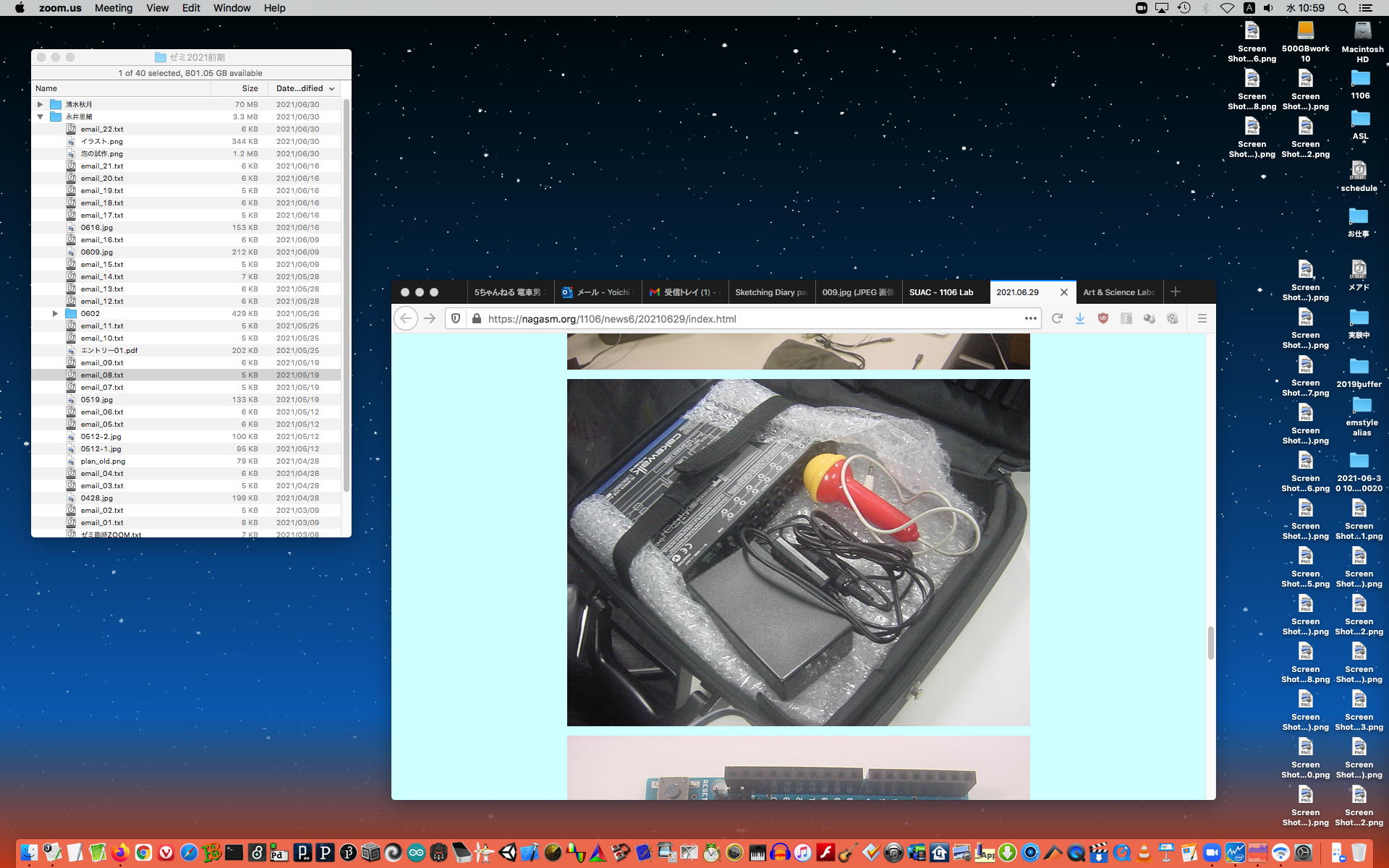Expand the 0602 folder
The height and width of the screenshot is (868, 1389).
point(55,313)
